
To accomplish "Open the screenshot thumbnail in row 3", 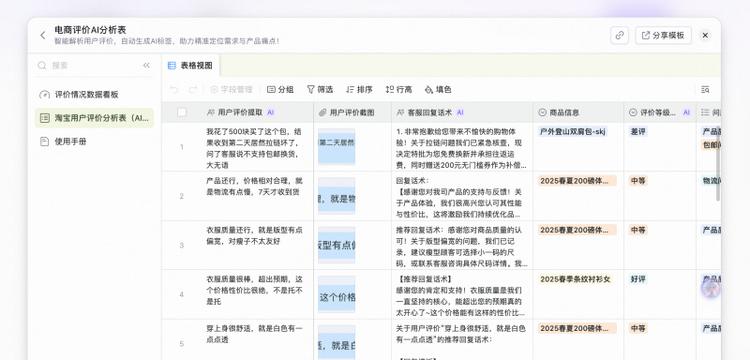I will point(337,245).
